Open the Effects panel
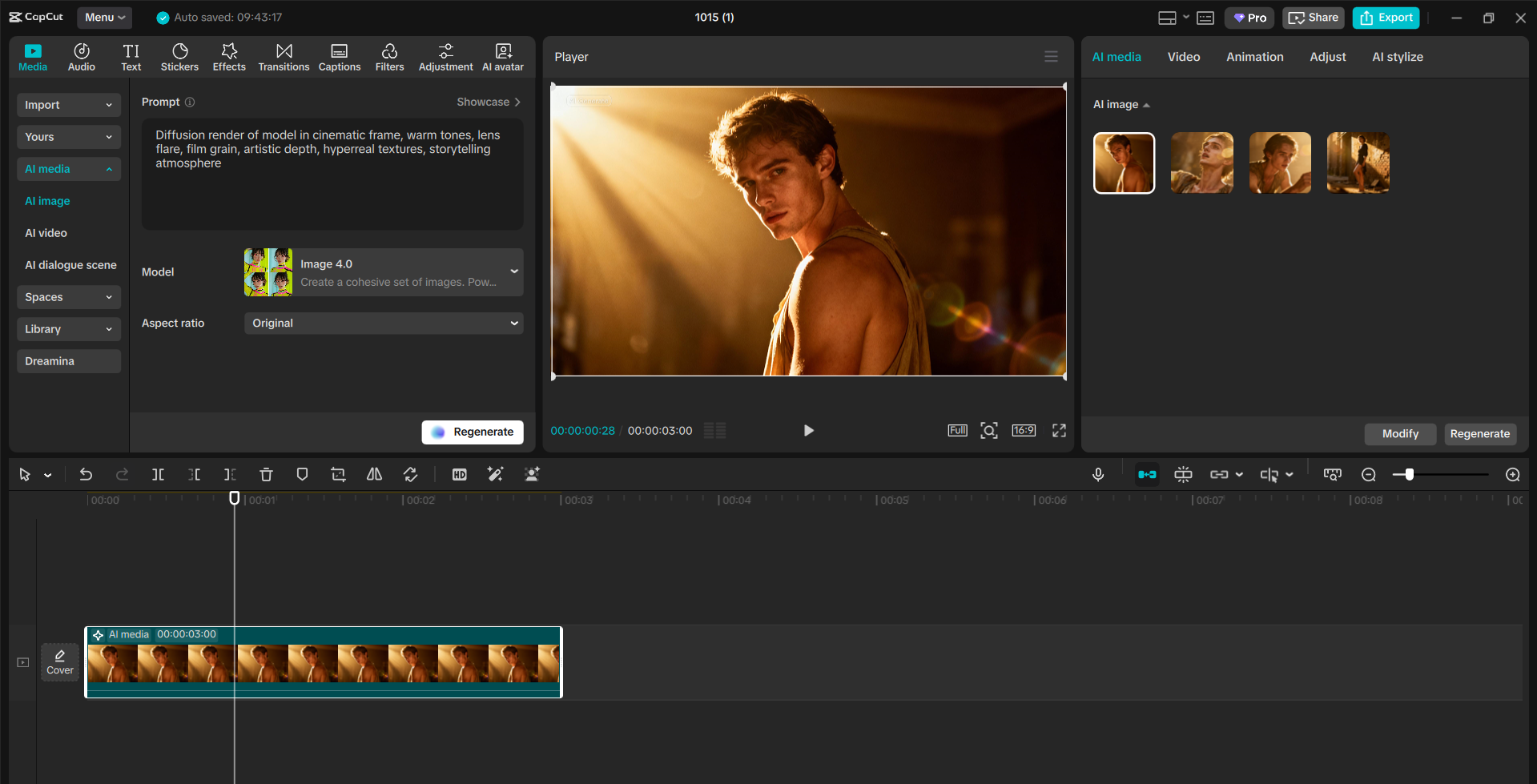 point(229,56)
